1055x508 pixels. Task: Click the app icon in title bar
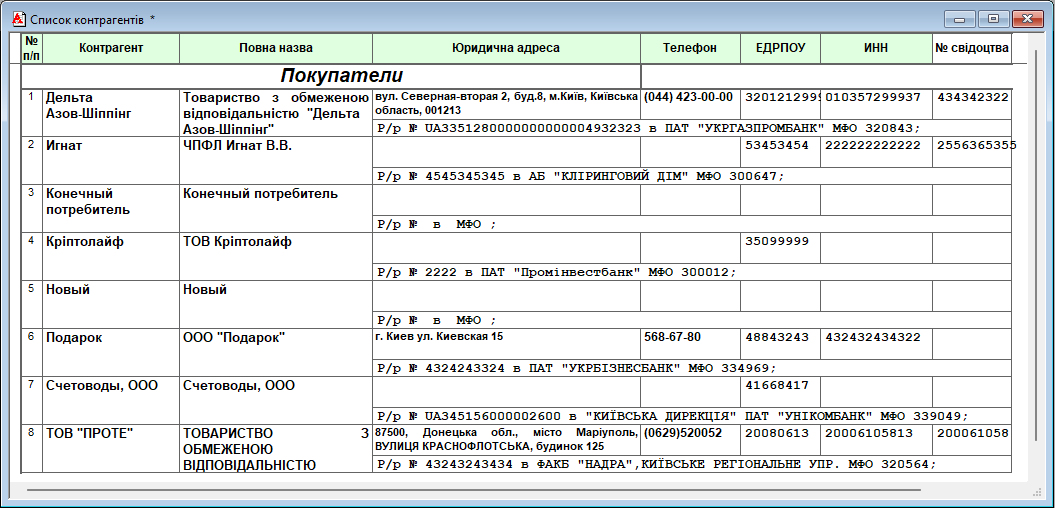pos(20,19)
